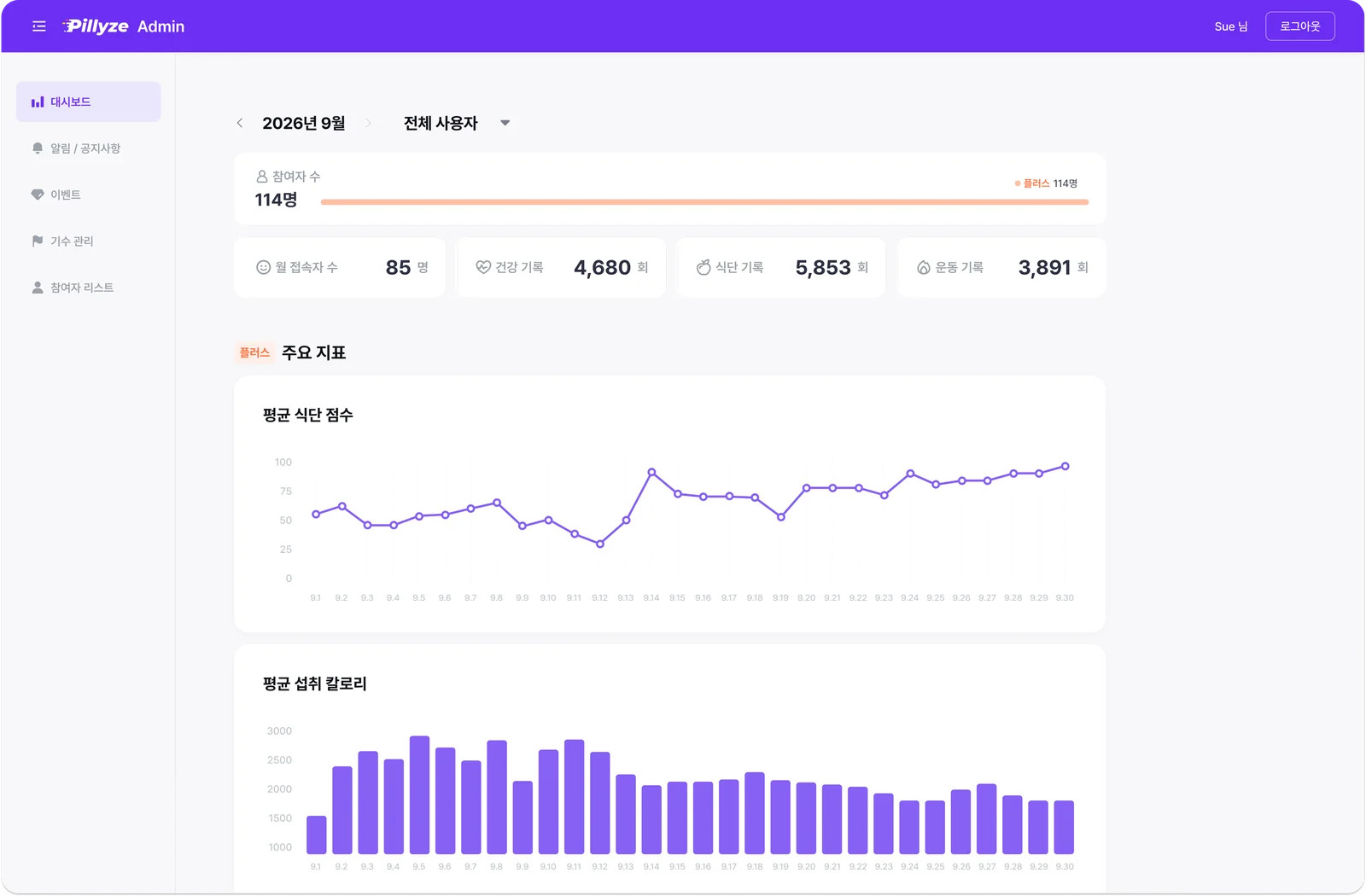Click the orange 플러스 legend dot
This screenshot has width=1366, height=896.
click(x=1018, y=183)
